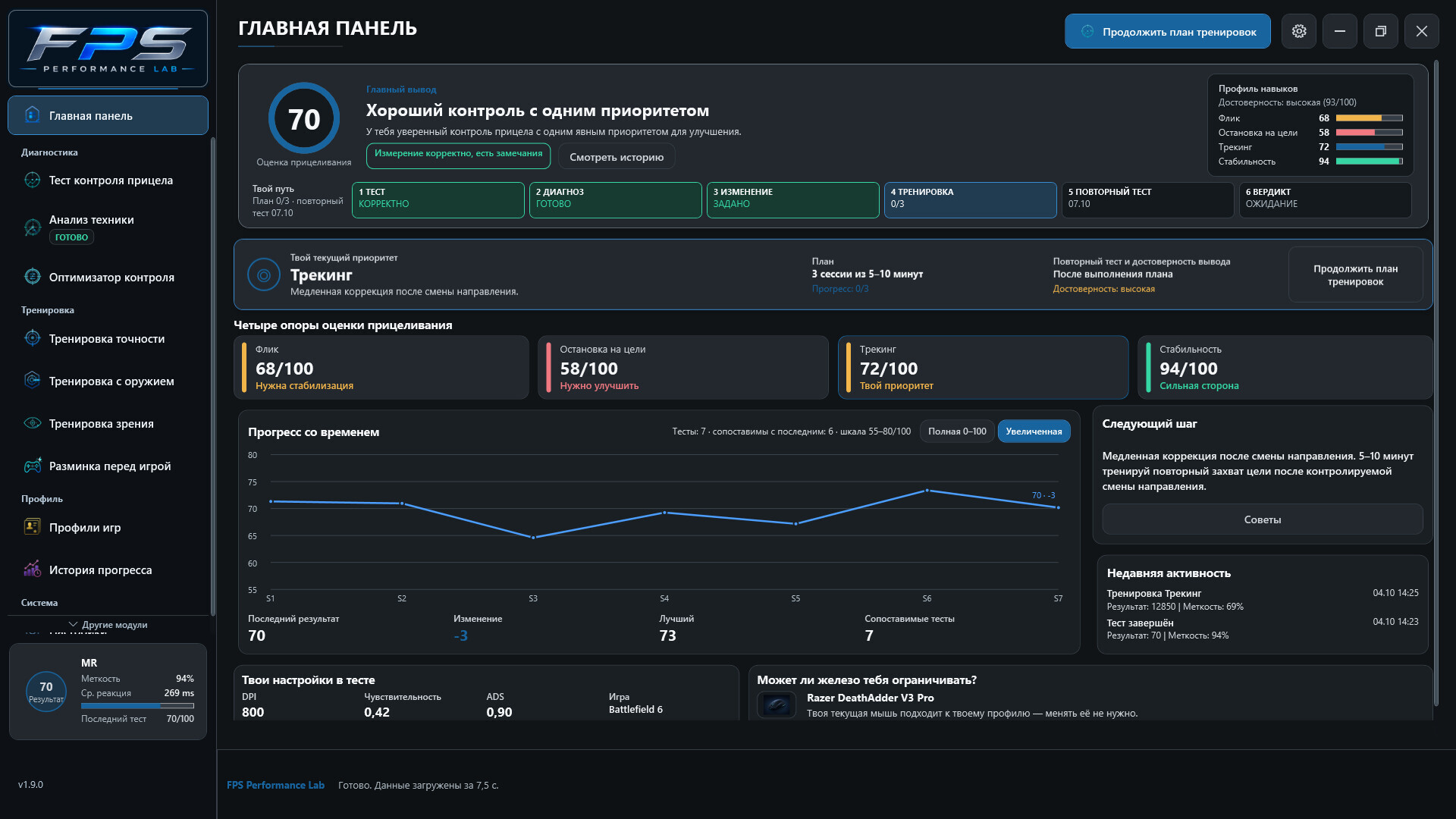Click the Разминка перед игрой gamepad icon
Screen dimensions: 1456x819
point(32,466)
